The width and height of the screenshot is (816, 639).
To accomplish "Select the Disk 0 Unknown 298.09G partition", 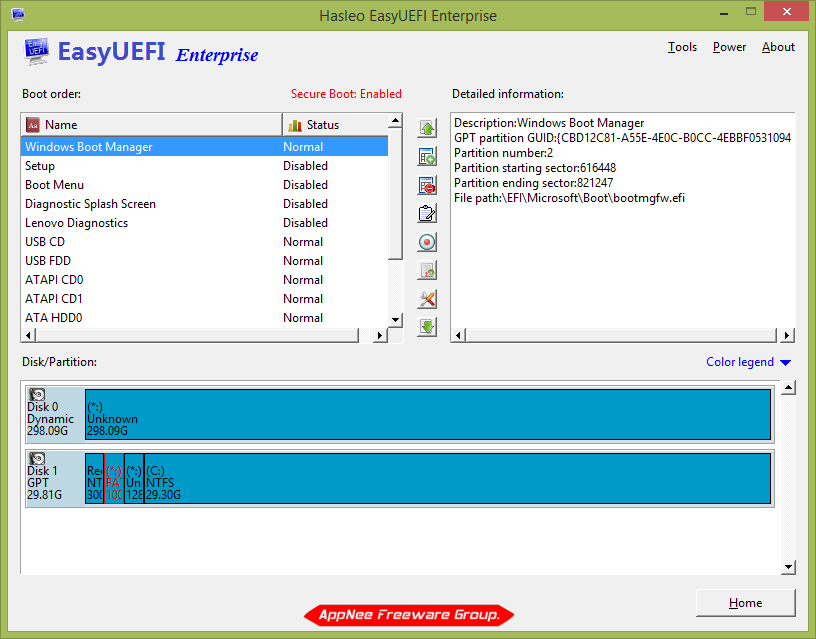I will coord(428,415).
